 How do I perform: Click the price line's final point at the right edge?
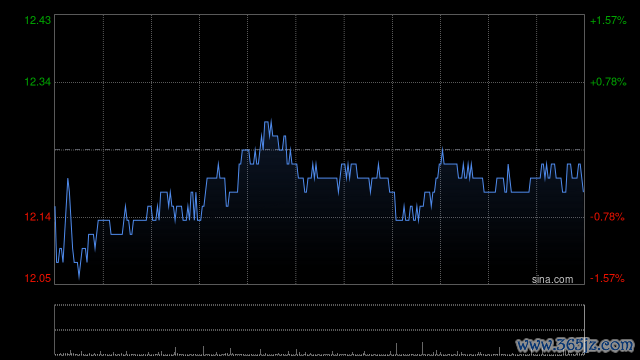pos(583,191)
